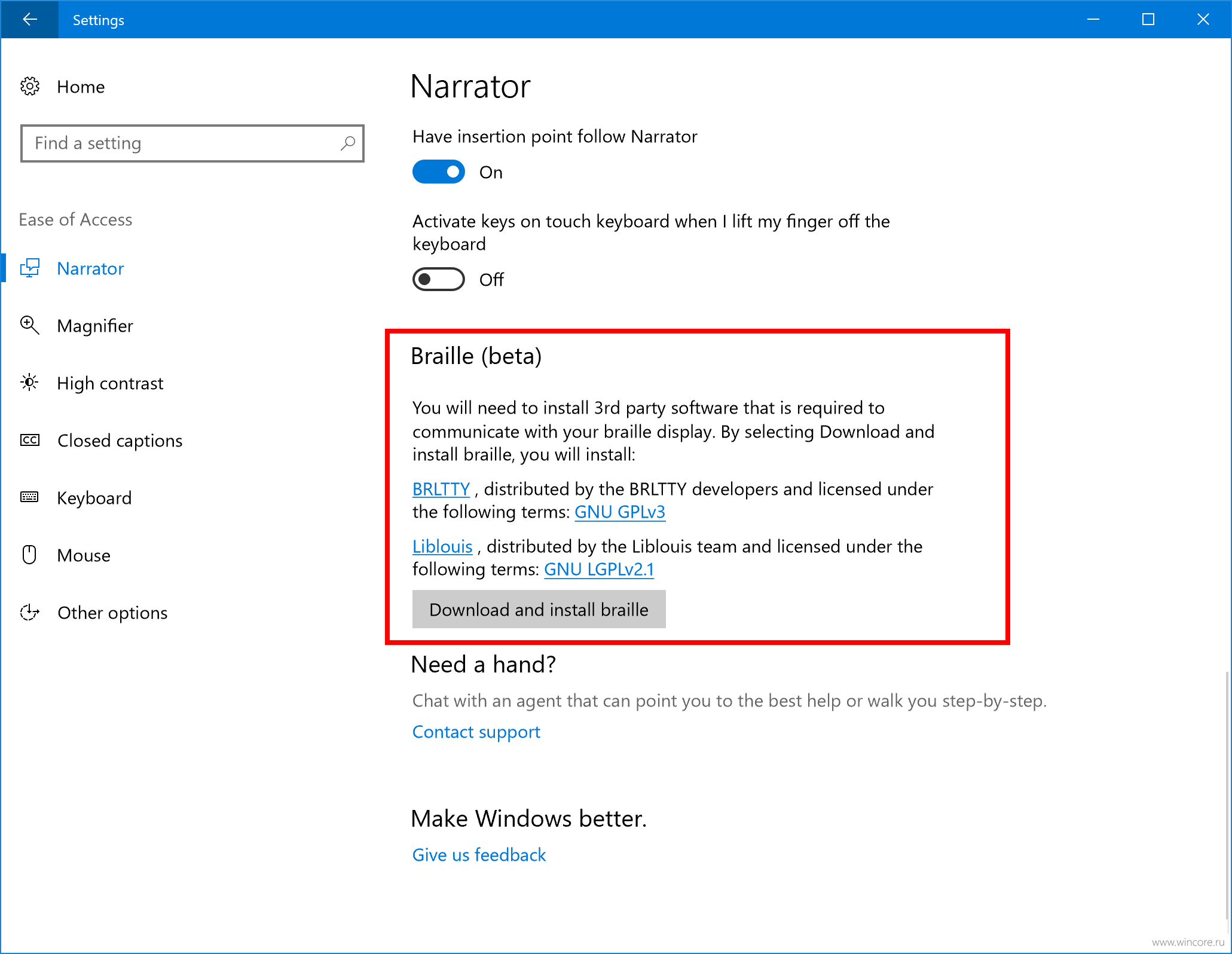Select Narrator in Ease of Access
The width and height of the screenshot is (1232, 954).
[90, 268]
